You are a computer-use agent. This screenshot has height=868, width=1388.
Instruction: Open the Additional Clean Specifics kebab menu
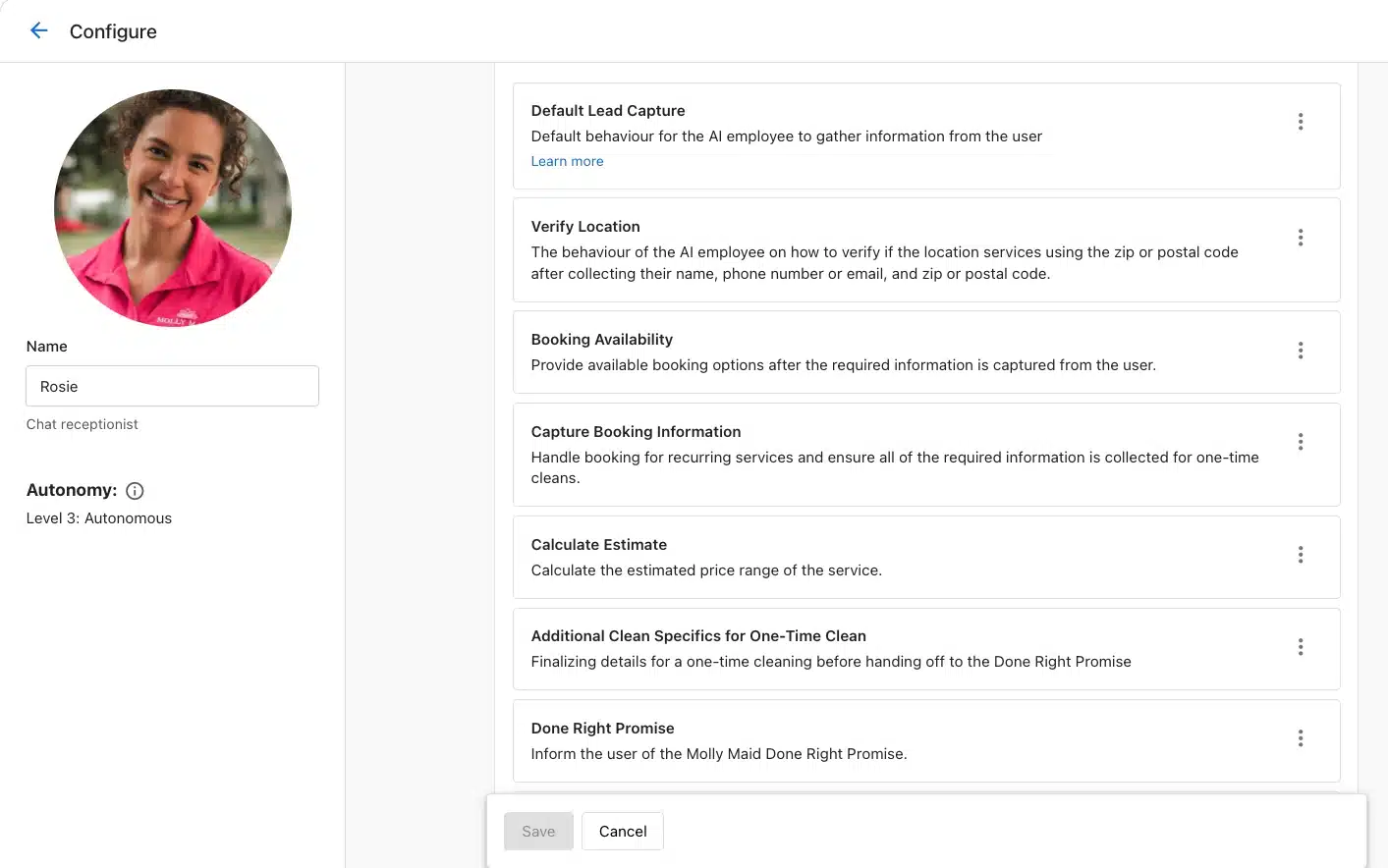[1300, 647]
